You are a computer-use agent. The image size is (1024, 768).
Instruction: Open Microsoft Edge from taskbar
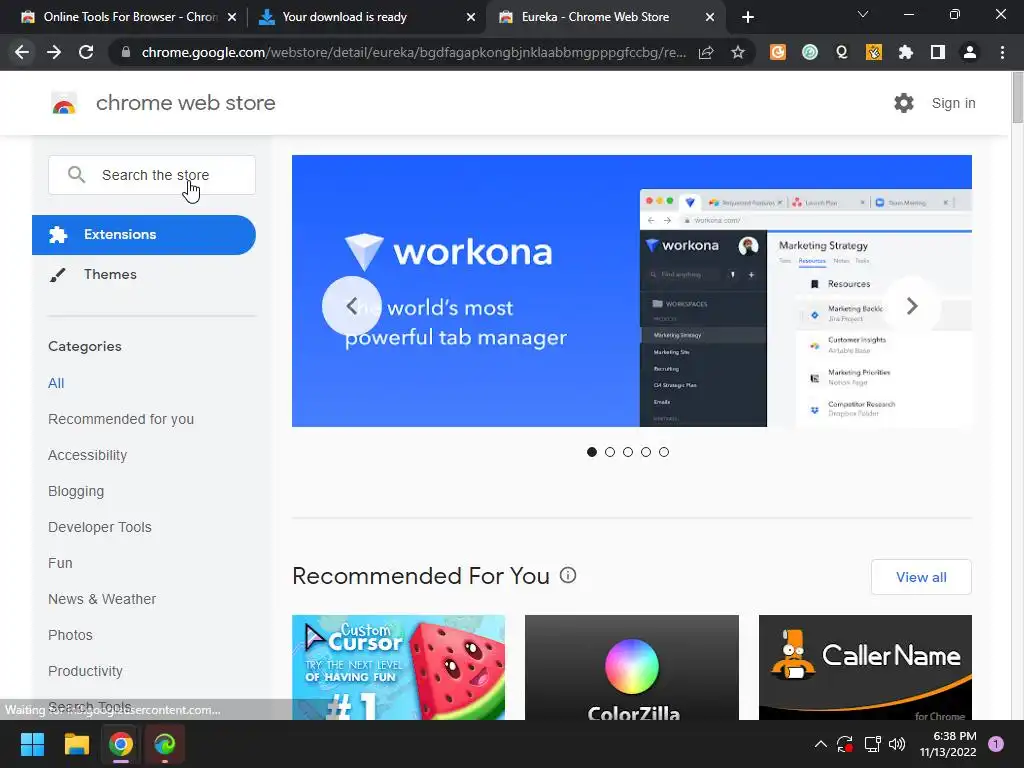(x=165, y=744)
